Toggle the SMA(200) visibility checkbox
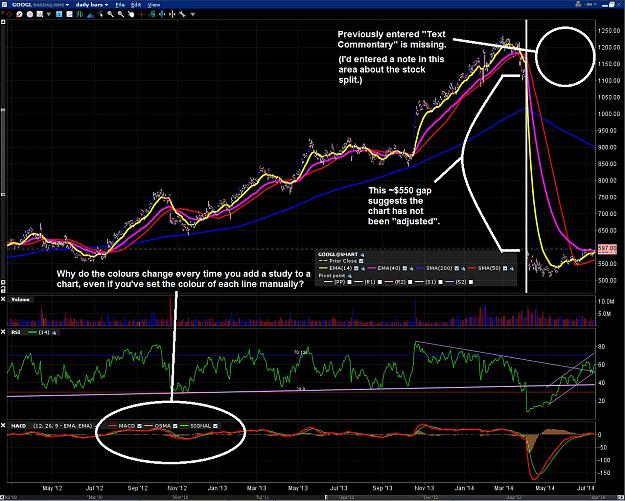 [x=457, y=269]
